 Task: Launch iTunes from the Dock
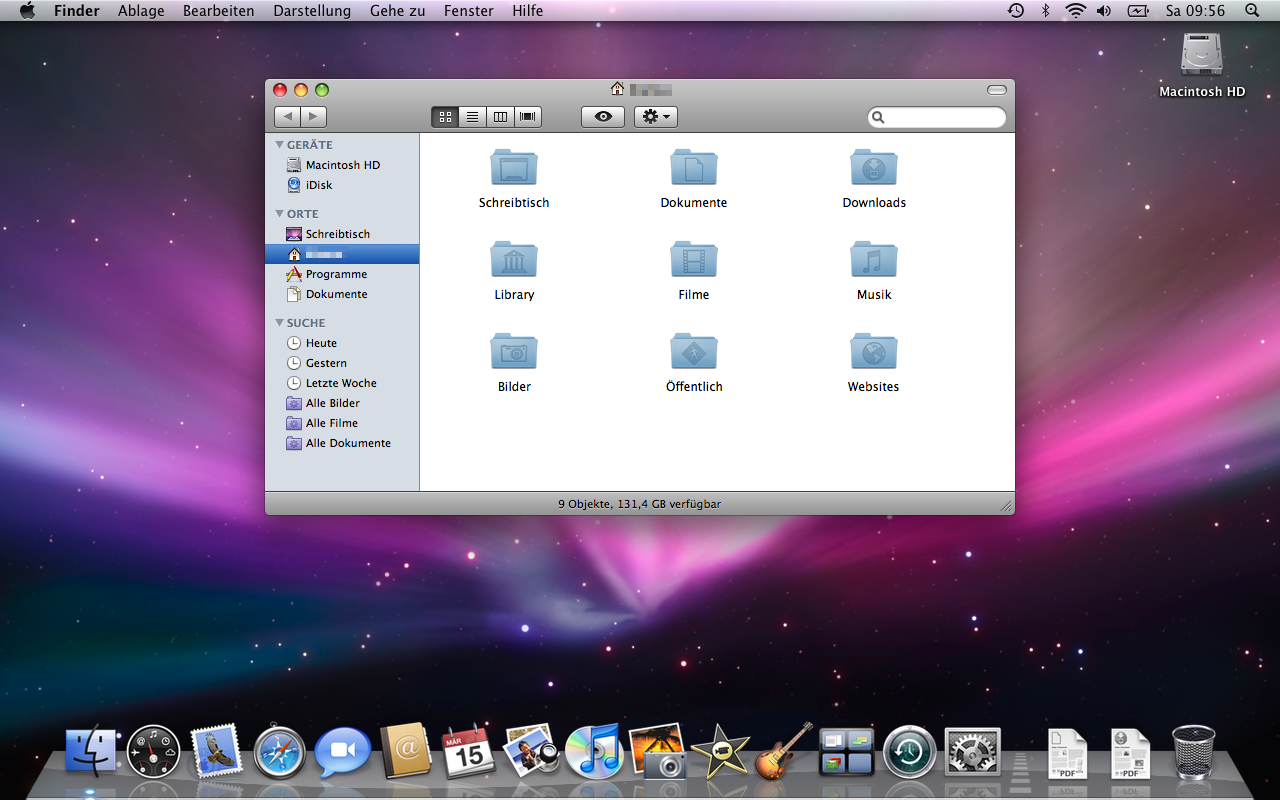point(593,753)
